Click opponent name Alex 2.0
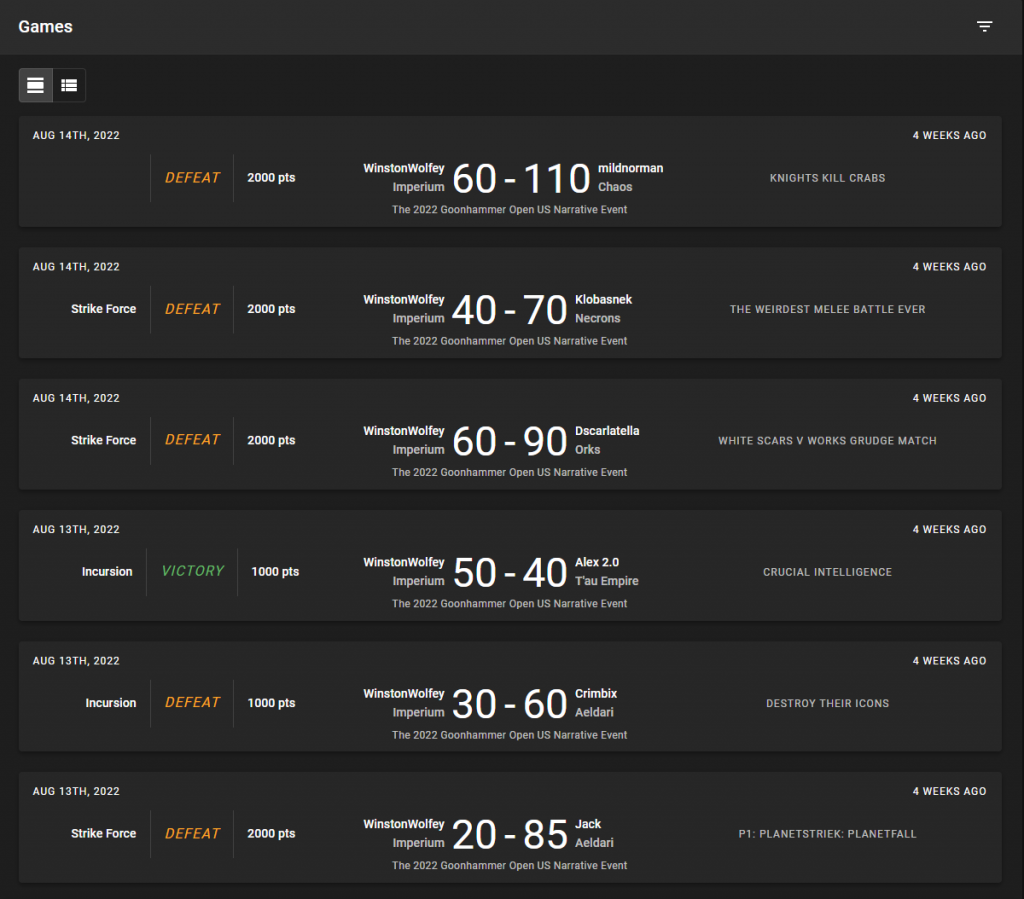Screen dimensions: 1024x899 coord(597,562)
